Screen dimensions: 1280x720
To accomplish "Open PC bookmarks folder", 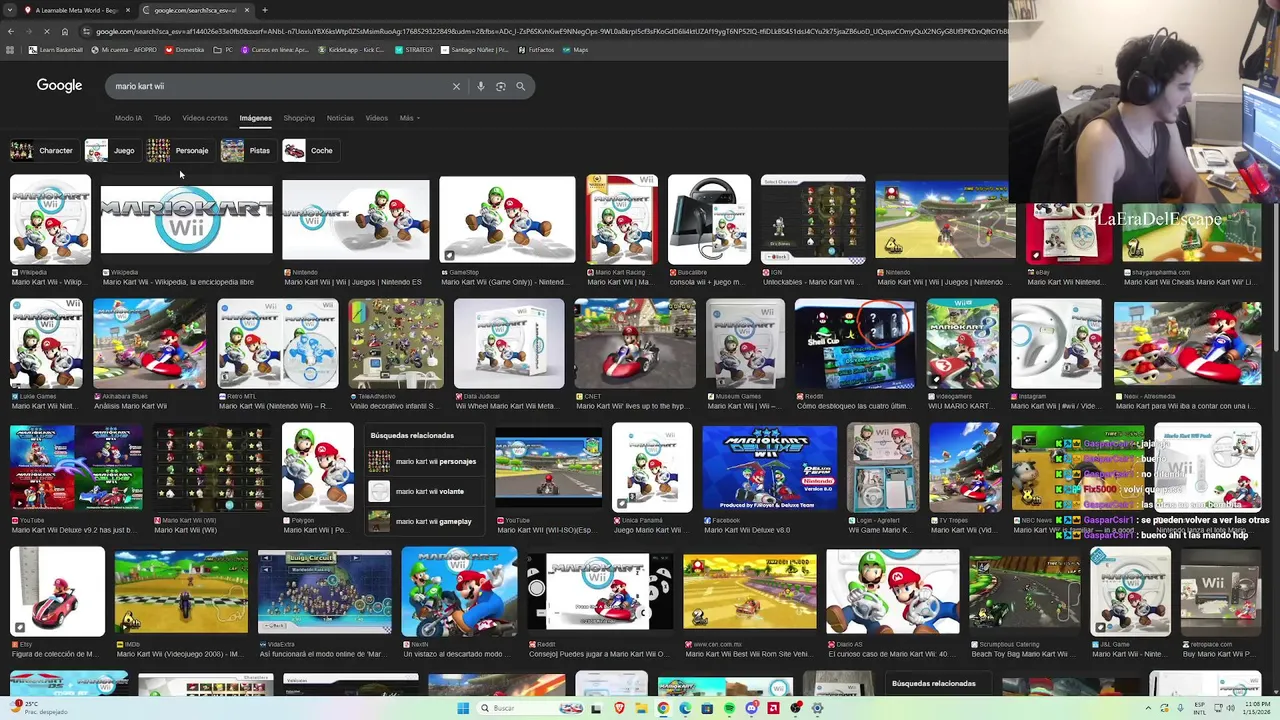I will pos(224,50).
